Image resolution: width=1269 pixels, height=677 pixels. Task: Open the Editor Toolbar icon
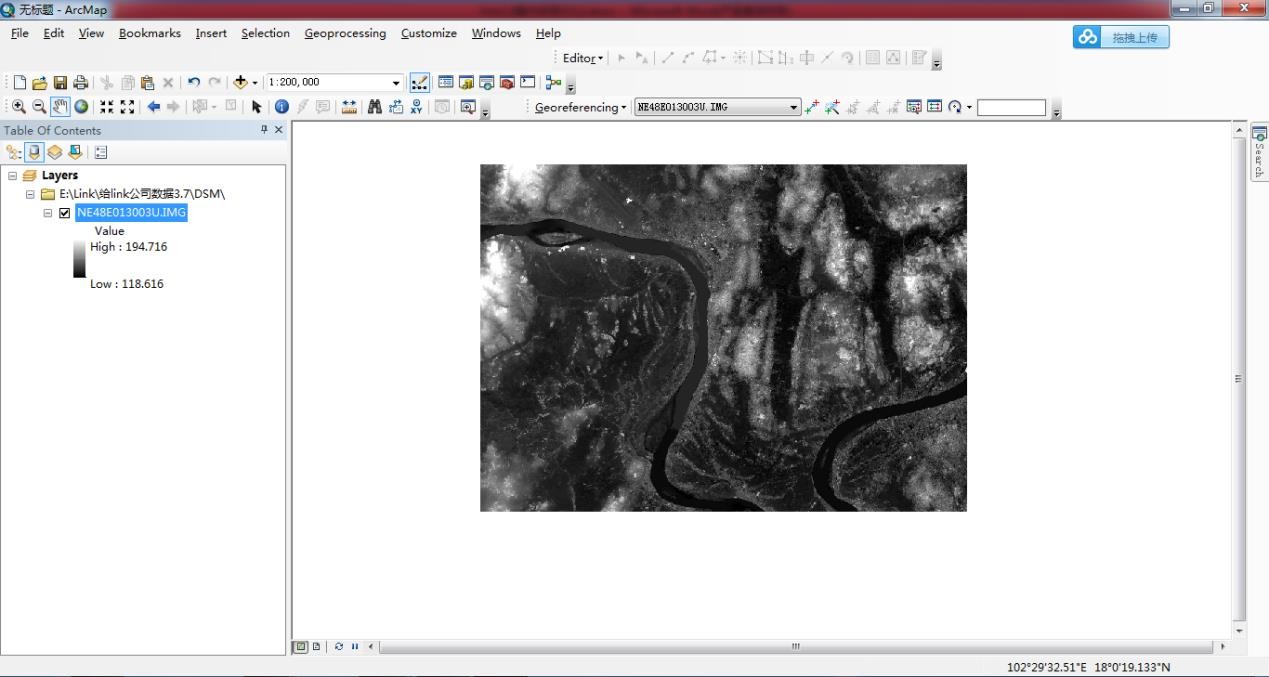[x=420, y=83]
